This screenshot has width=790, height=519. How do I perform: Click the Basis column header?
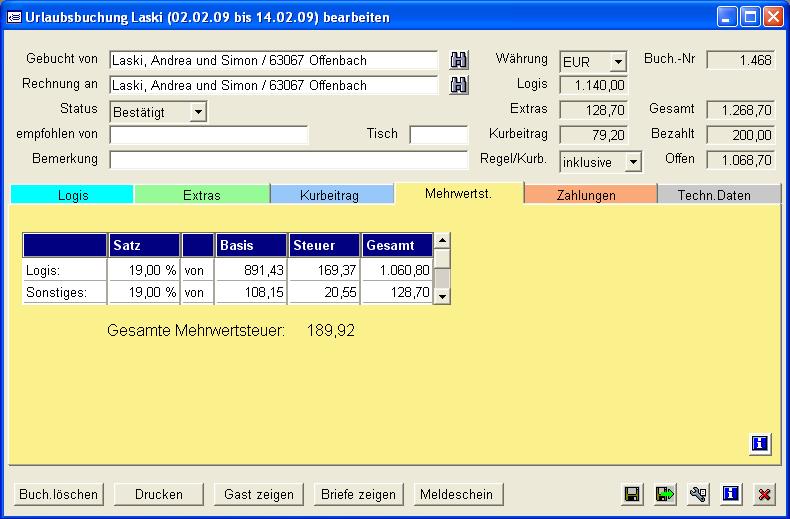click(x=251, y=245)
